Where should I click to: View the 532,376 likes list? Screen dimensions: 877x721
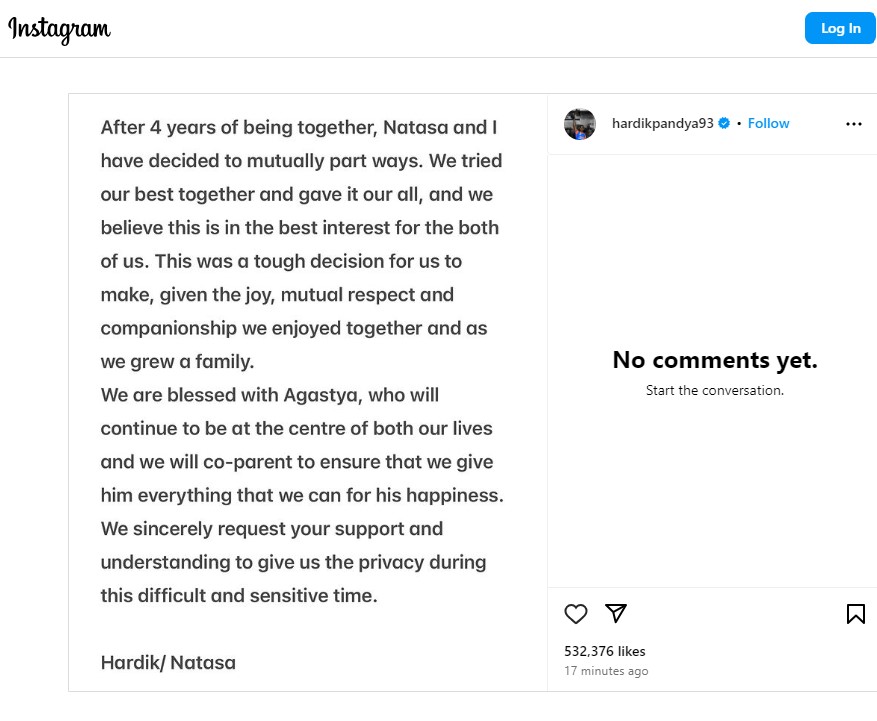[x=605, y=651]
